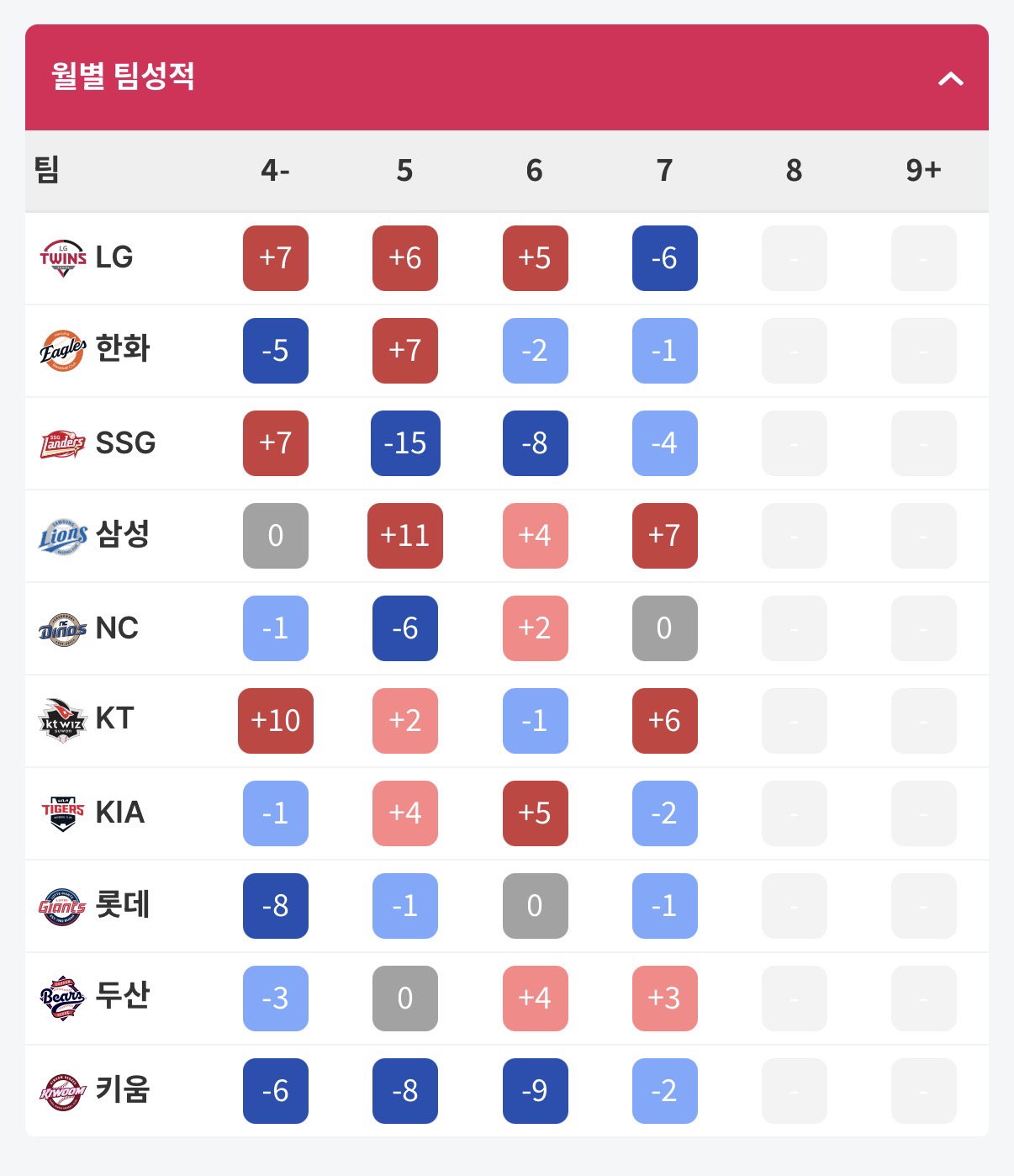Click the SSG Landers team logo
This screenshot has width=1014, height=1176.
(x=63, y=443)
